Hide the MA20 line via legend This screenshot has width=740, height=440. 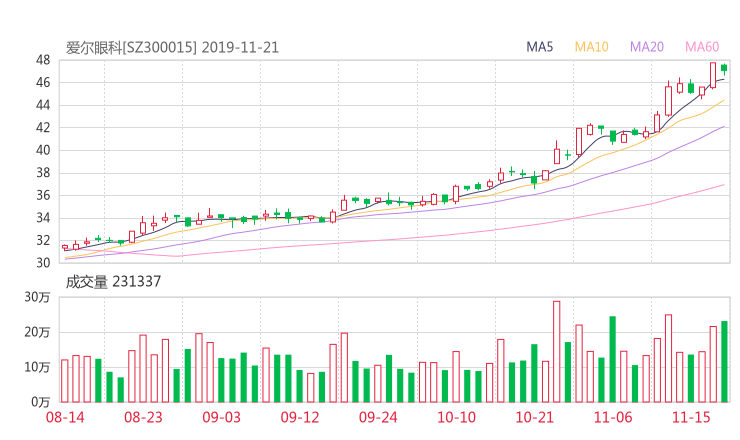pos(646,47)
